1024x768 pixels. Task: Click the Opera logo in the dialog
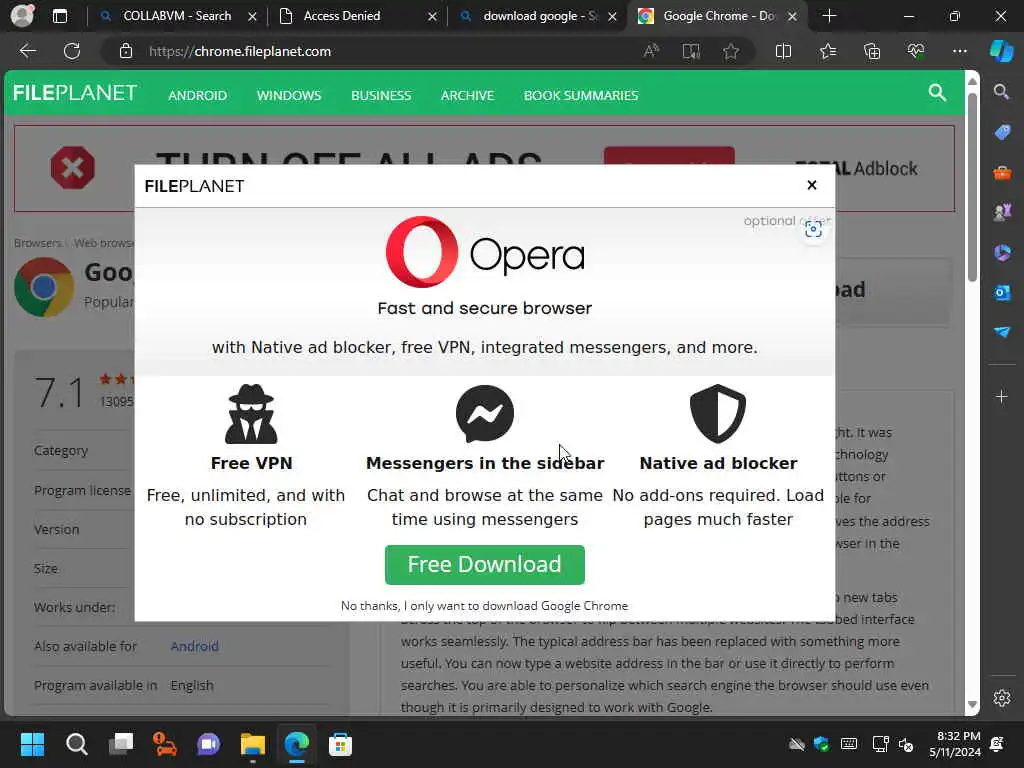click(x=485, y=253)
